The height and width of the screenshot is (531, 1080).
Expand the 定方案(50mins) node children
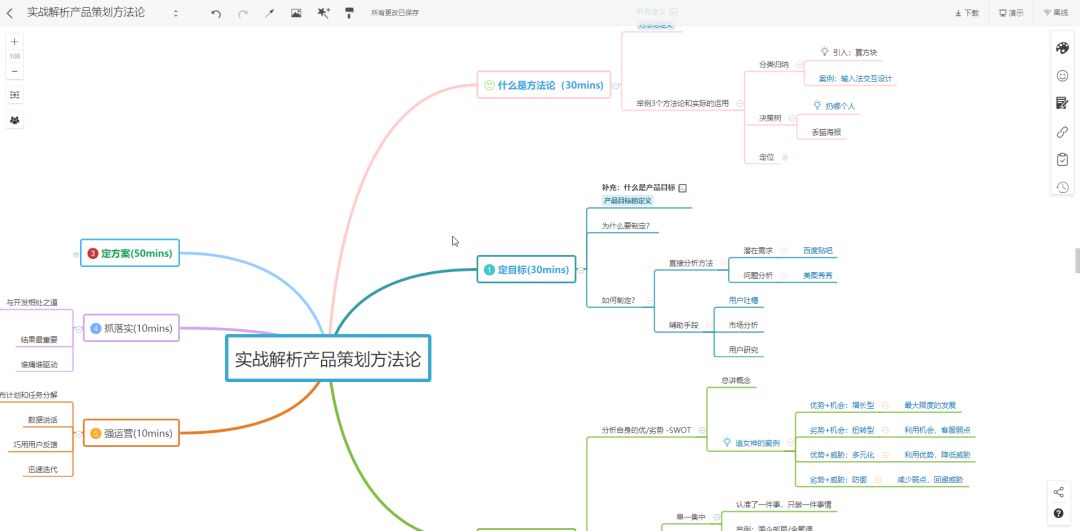pos(76,254)
